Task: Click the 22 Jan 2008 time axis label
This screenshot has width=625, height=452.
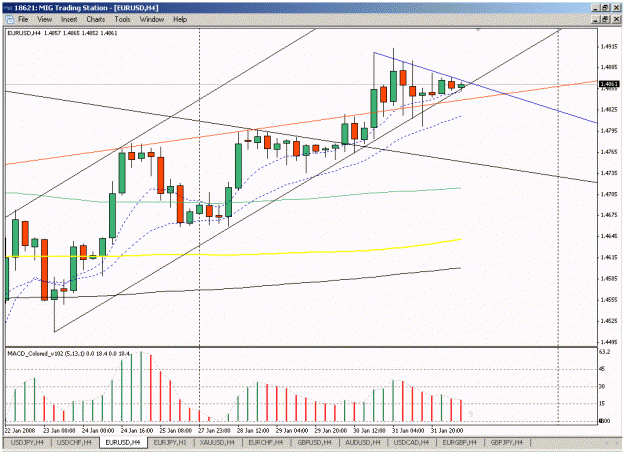Action: click(20, 430)
